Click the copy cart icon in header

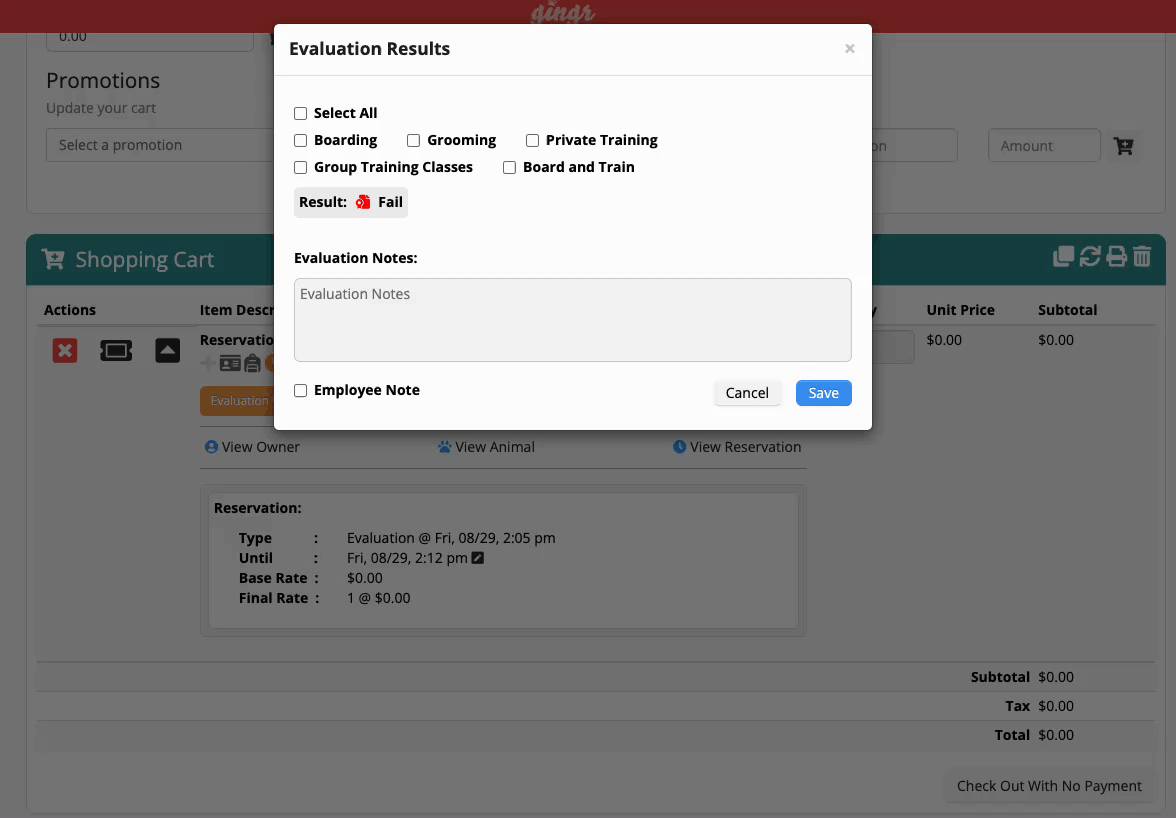click(x=1063, y=257)
